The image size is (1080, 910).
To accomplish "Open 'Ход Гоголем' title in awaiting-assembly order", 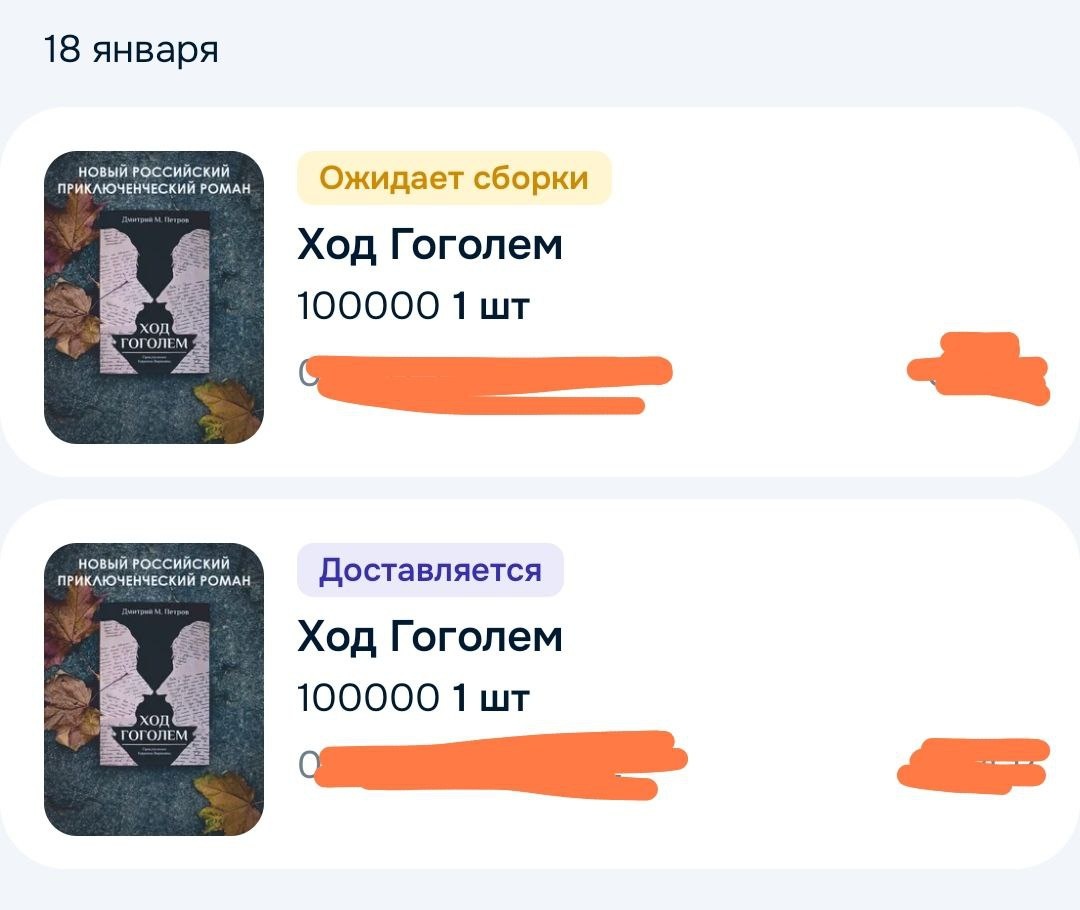I will click(x=430, y=245).
